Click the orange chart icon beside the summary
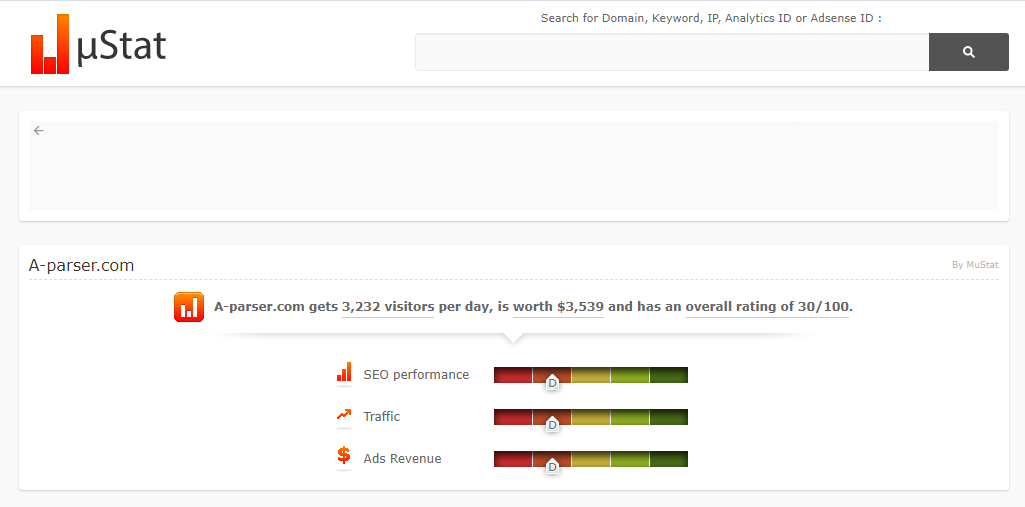Screen dimensions: 1025x507 pyautogui.click(x=188, y=307)
